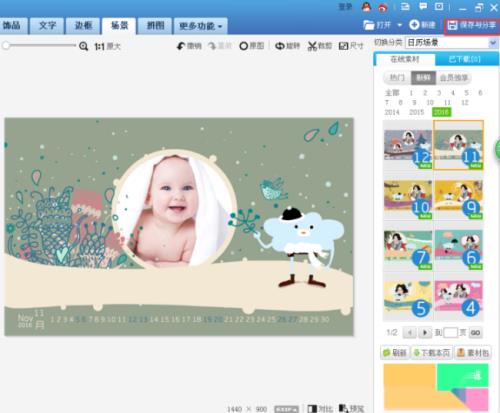Viewport: 500px width, 413px height.
Task: Select the 会员独享 filter pill
Action: point(454,78)
